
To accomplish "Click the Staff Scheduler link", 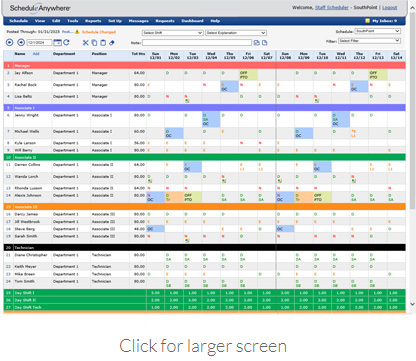I will click(332, 7).
